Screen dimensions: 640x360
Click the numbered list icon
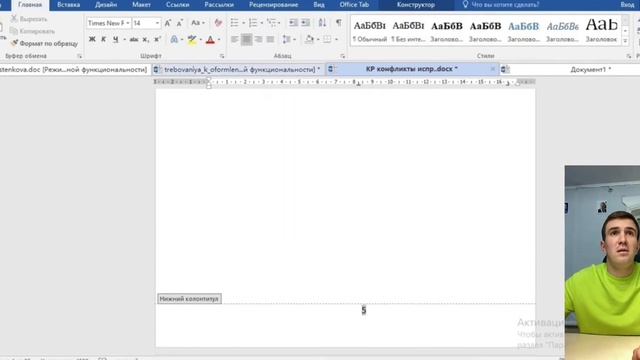253,23
